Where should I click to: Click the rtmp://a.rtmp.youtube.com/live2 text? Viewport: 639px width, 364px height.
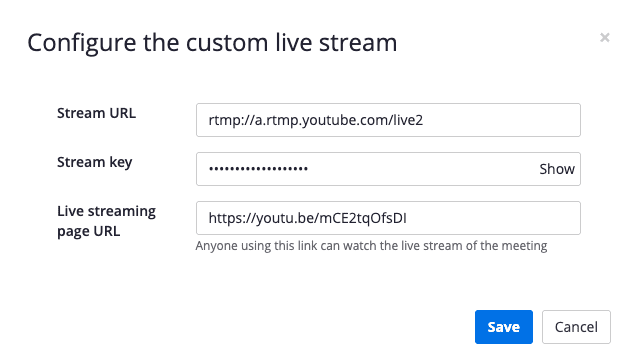coord(316,120)
